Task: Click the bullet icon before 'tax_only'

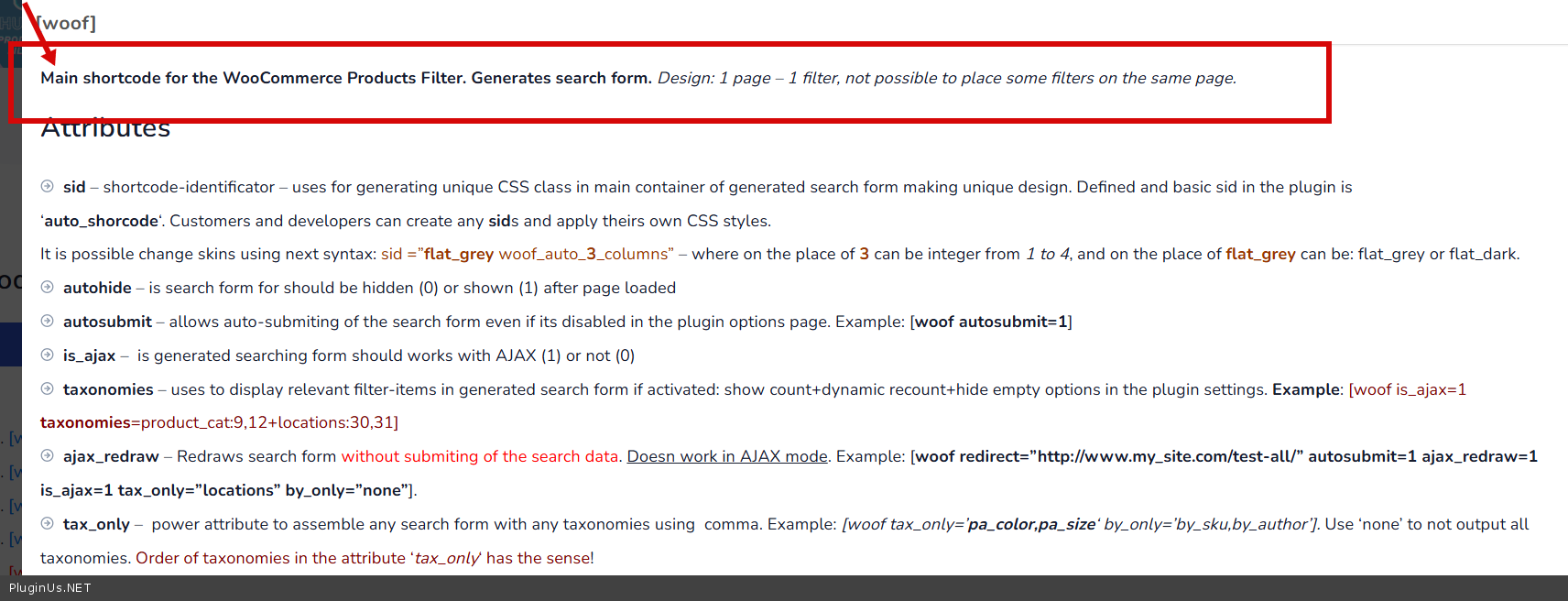Action: coord(47,523)
